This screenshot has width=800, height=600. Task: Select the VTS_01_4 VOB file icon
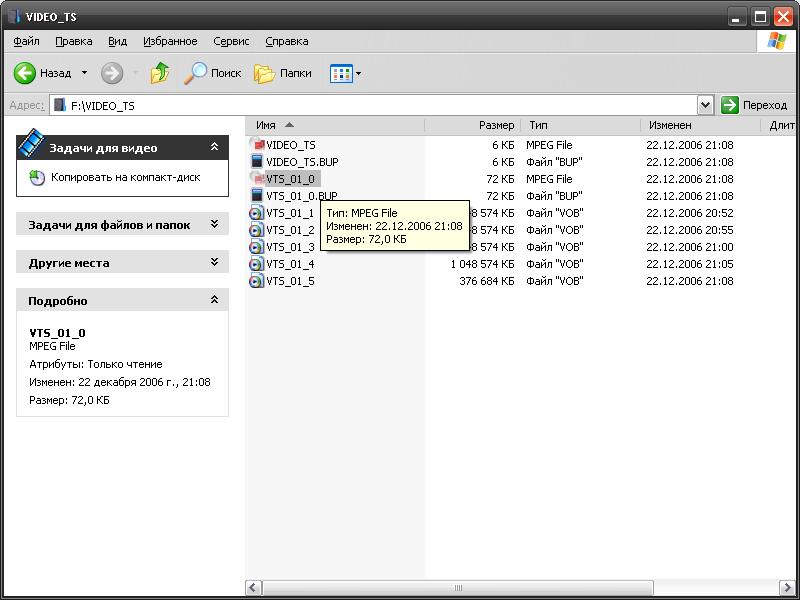coord(257,264)
